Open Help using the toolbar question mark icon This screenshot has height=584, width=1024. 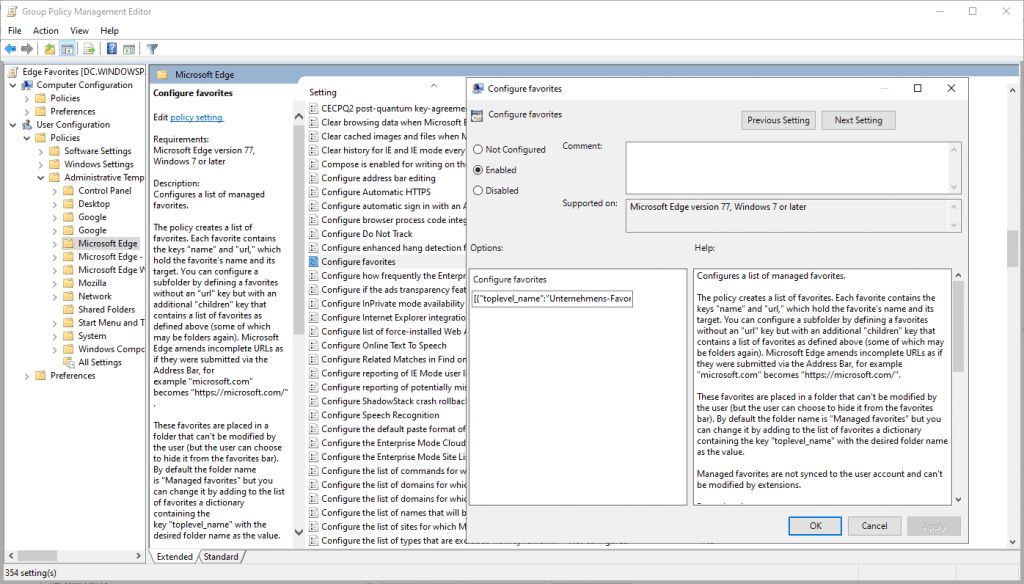(x=112, y=48)
